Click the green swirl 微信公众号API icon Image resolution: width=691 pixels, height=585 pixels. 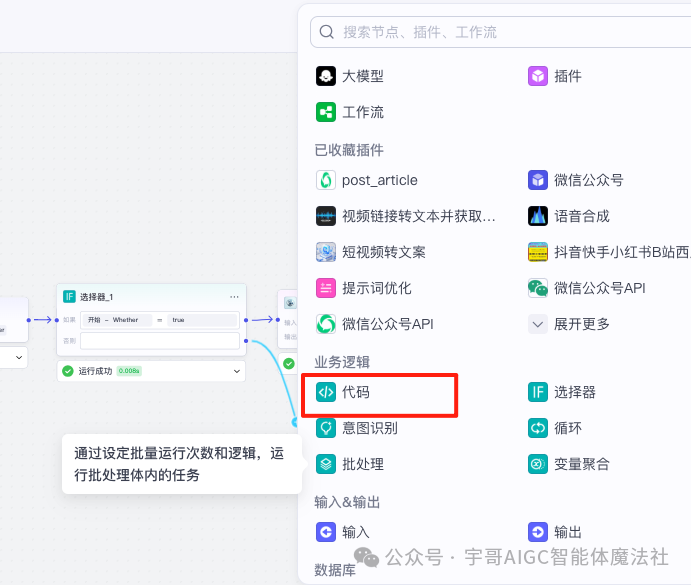point(326,324)
